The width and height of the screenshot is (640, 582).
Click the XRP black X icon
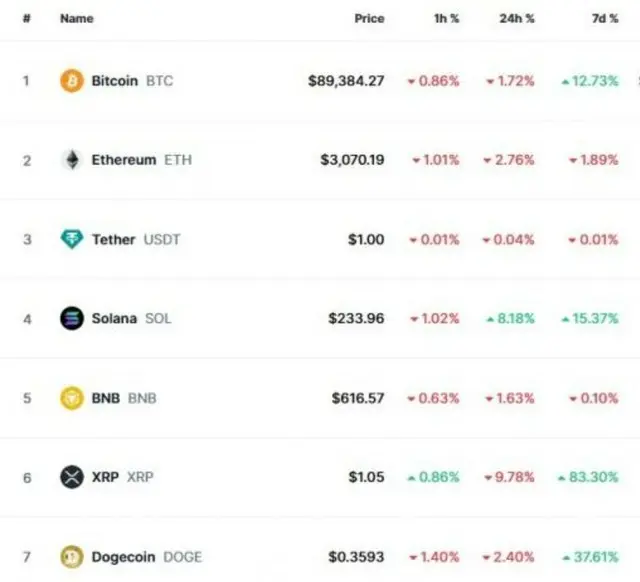(x=72, y=477)
